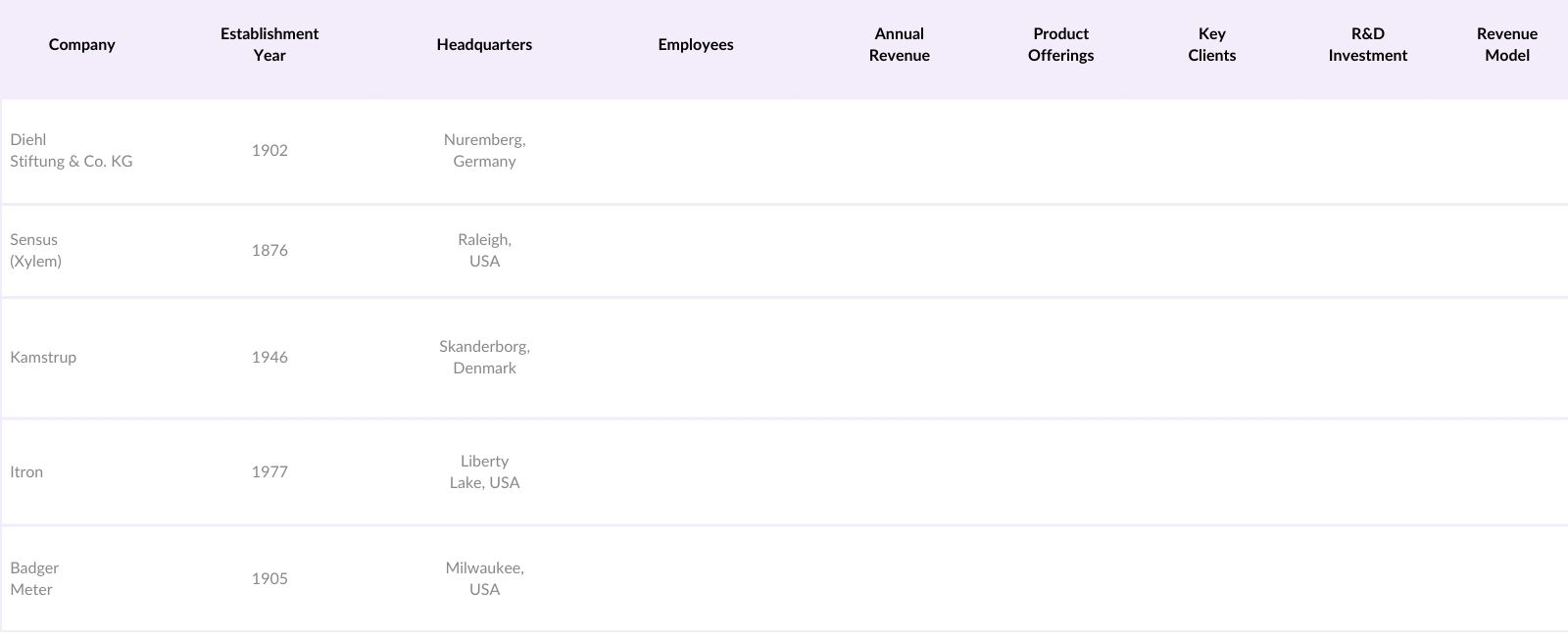Screen dimensions: 1568x640
Task: Click the Annual Revenue column header
Action: [x=899, y=45]
